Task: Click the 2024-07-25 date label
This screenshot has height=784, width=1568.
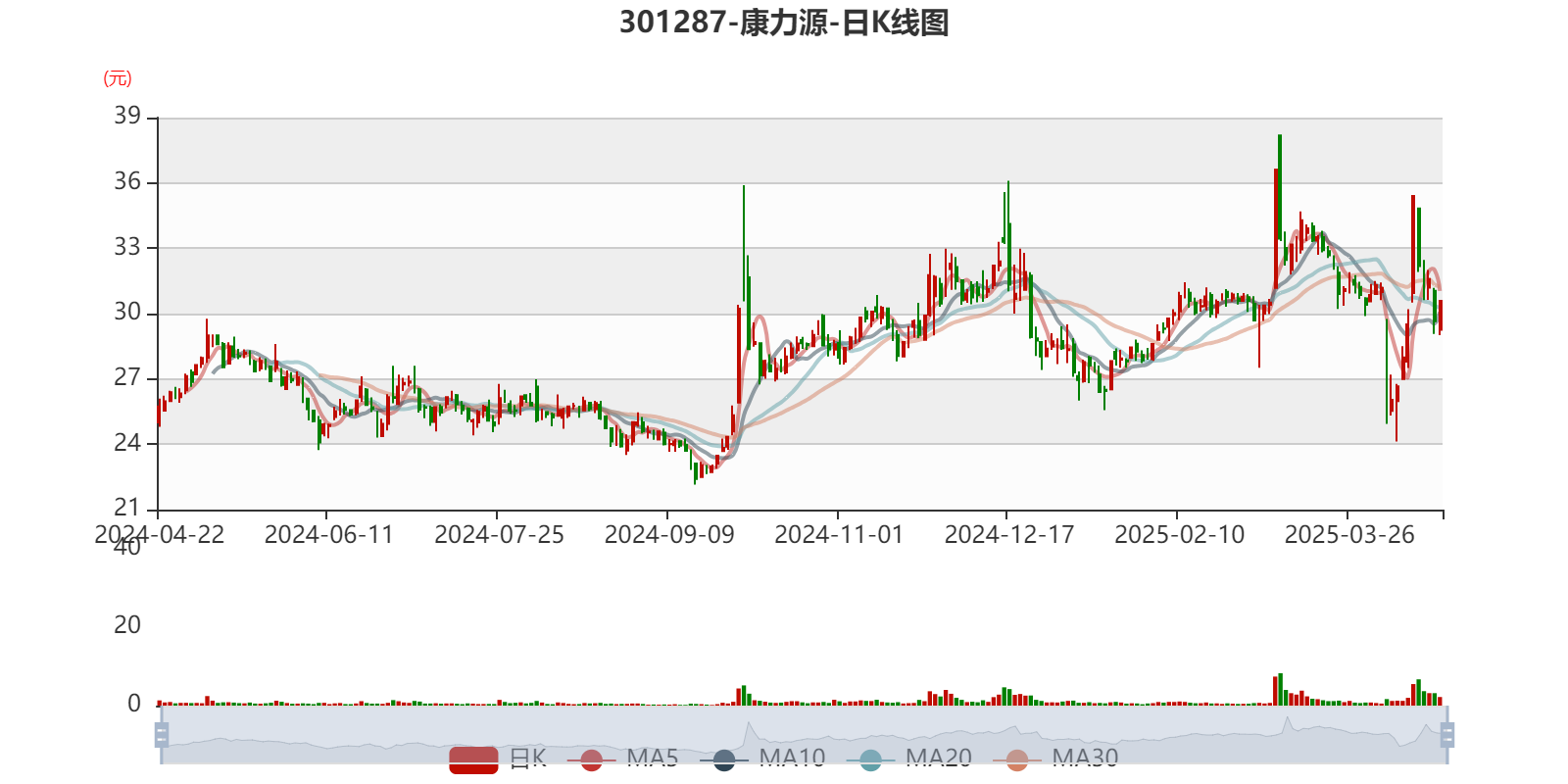Action: click(x=499, y=535)
